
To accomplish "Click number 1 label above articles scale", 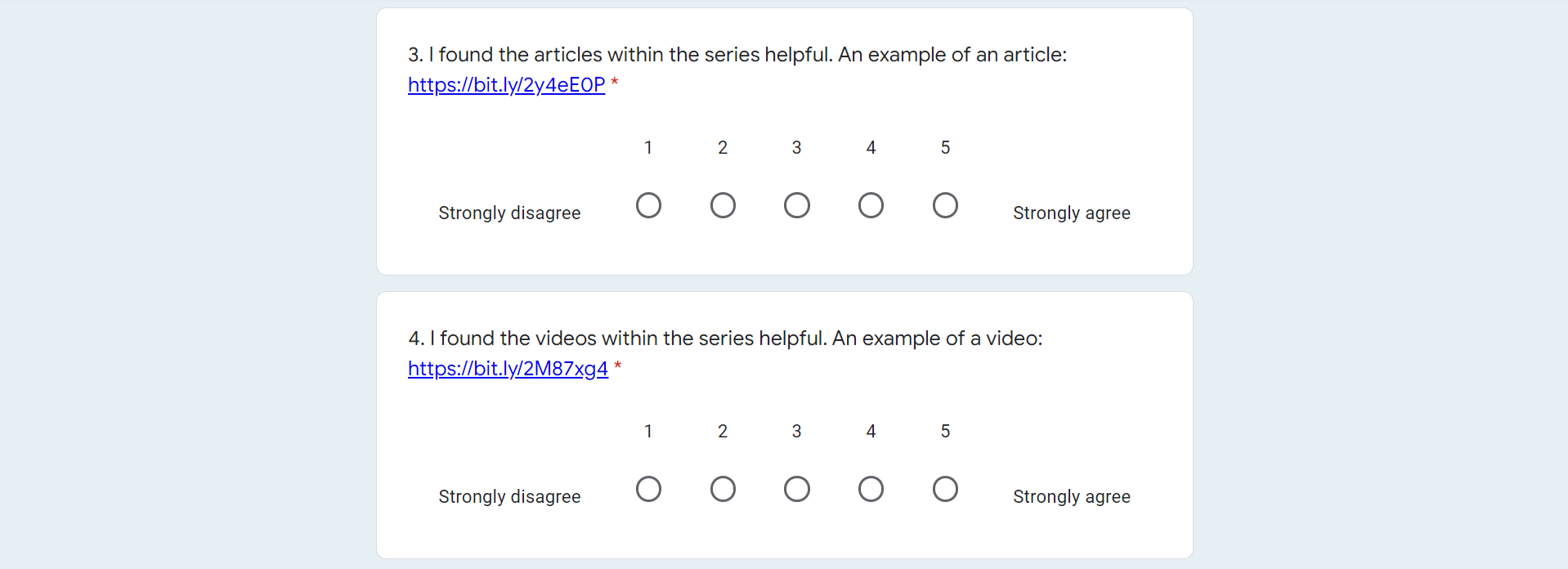I will point(648,147).
